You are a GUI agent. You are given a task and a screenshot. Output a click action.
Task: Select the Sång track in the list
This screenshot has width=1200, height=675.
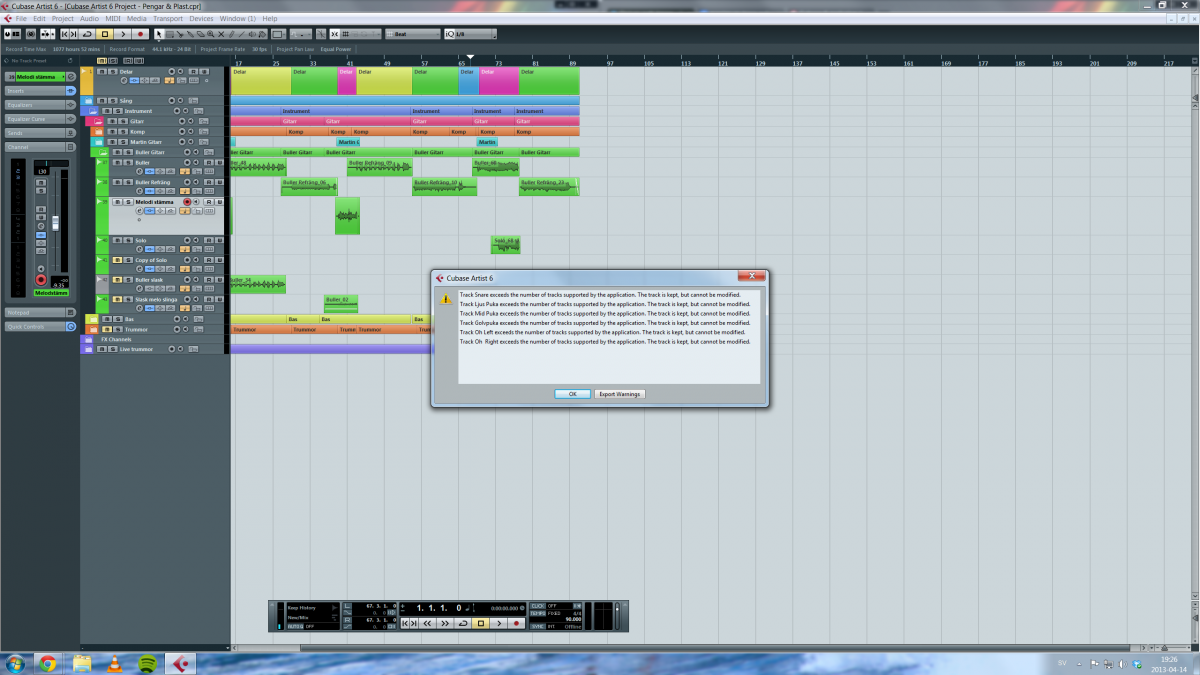[126, 101]
